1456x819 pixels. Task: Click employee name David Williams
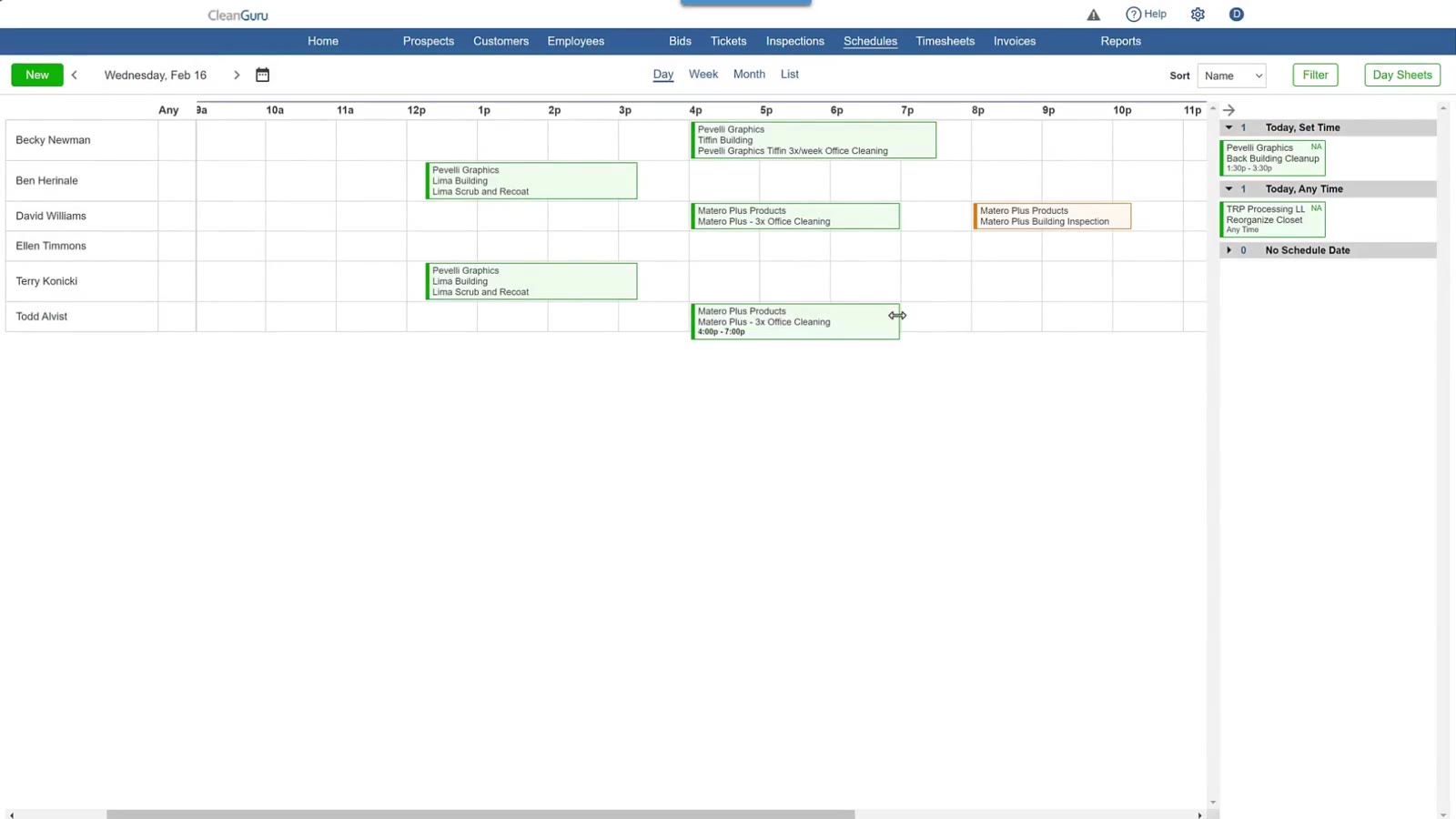(51, 217)
